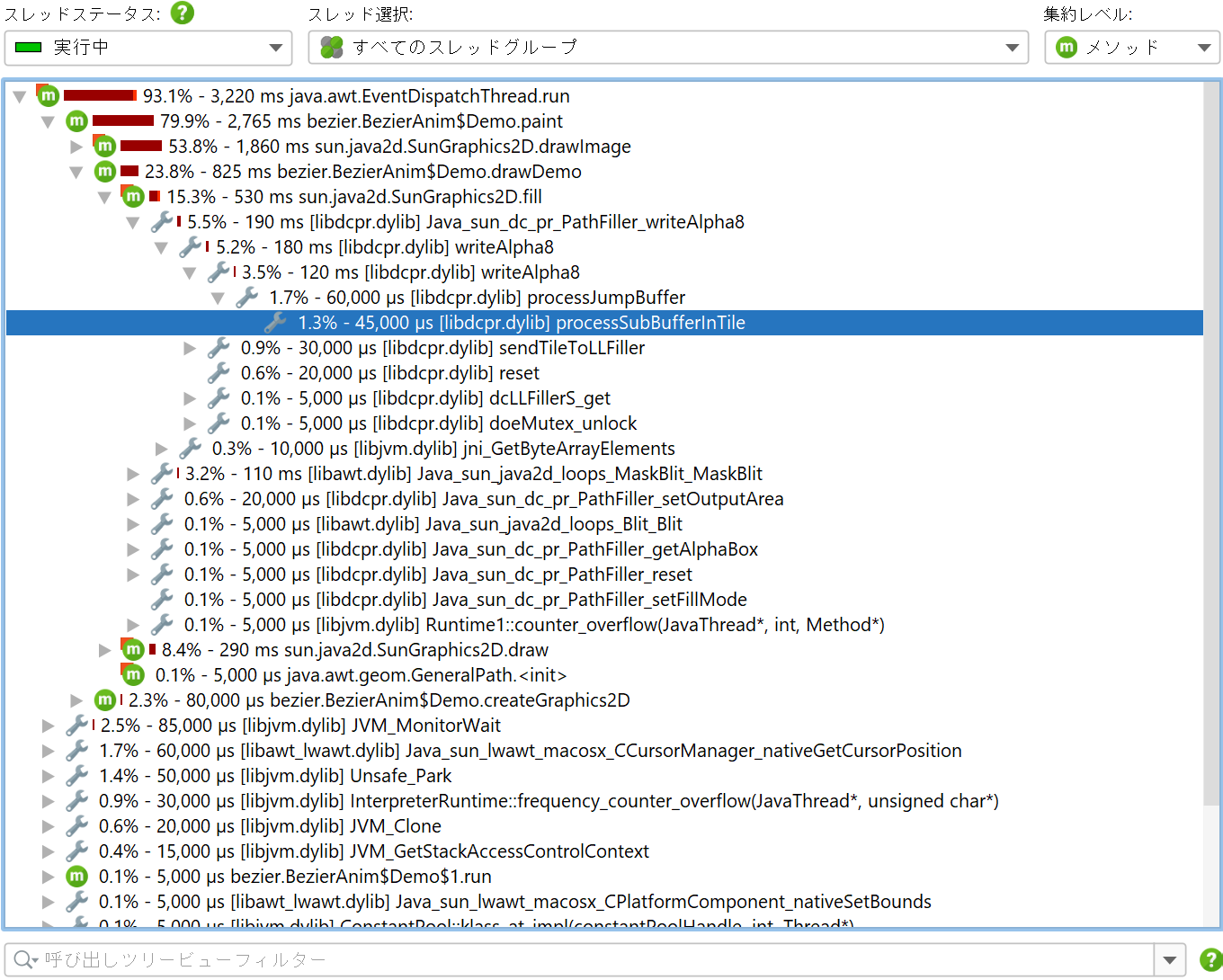Screen dimensions: 1223x980
Task: Click method icon of SunGraphics2D.drawImage row
Action: [x=105, y=146]
